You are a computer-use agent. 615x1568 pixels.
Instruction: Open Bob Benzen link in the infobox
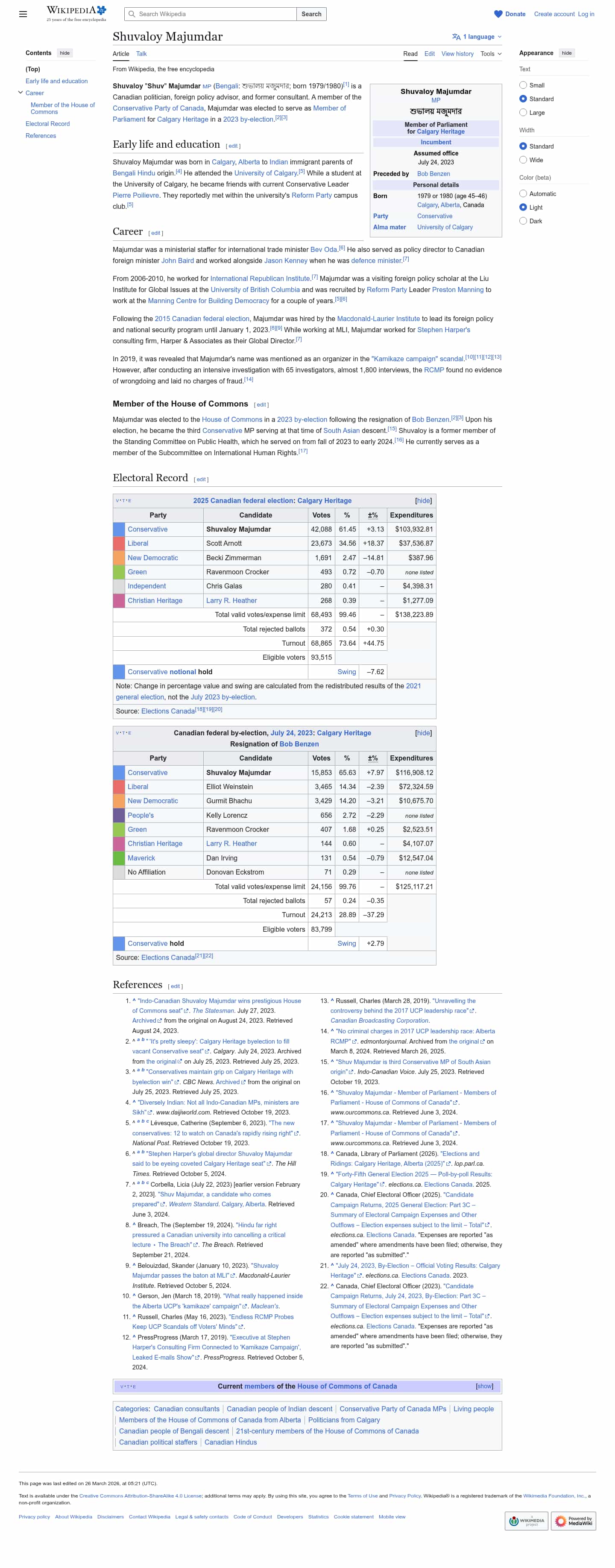click(433, 173)
